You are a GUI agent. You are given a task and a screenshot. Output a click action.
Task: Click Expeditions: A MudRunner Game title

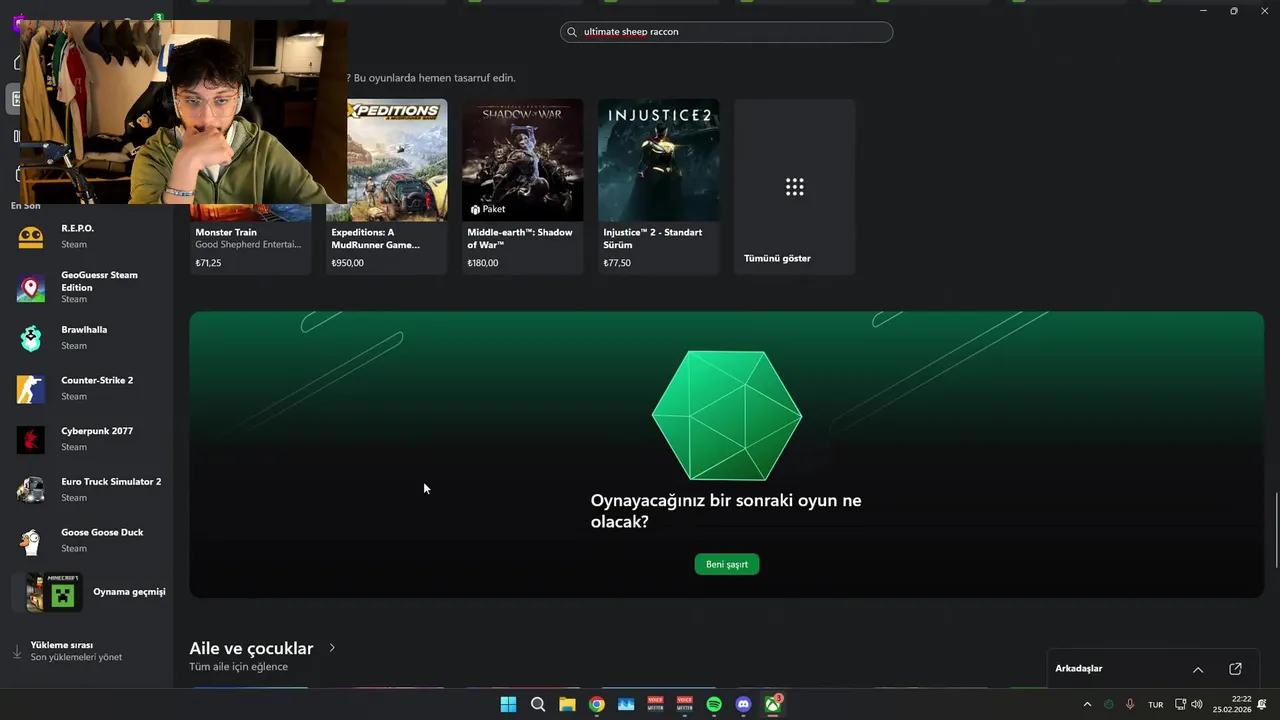tap(375, 238)
